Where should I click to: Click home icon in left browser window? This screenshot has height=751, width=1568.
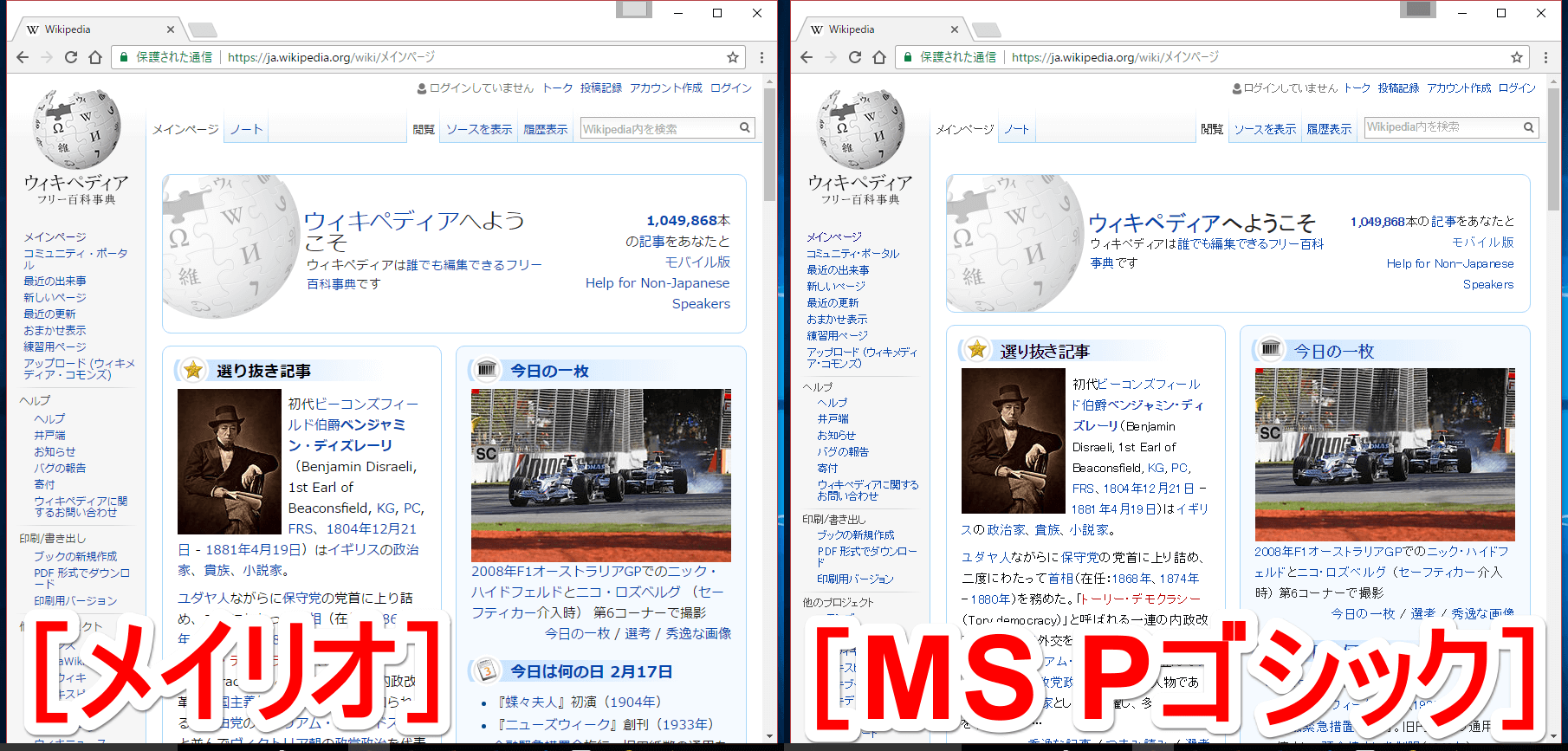[x=95, y=57]
